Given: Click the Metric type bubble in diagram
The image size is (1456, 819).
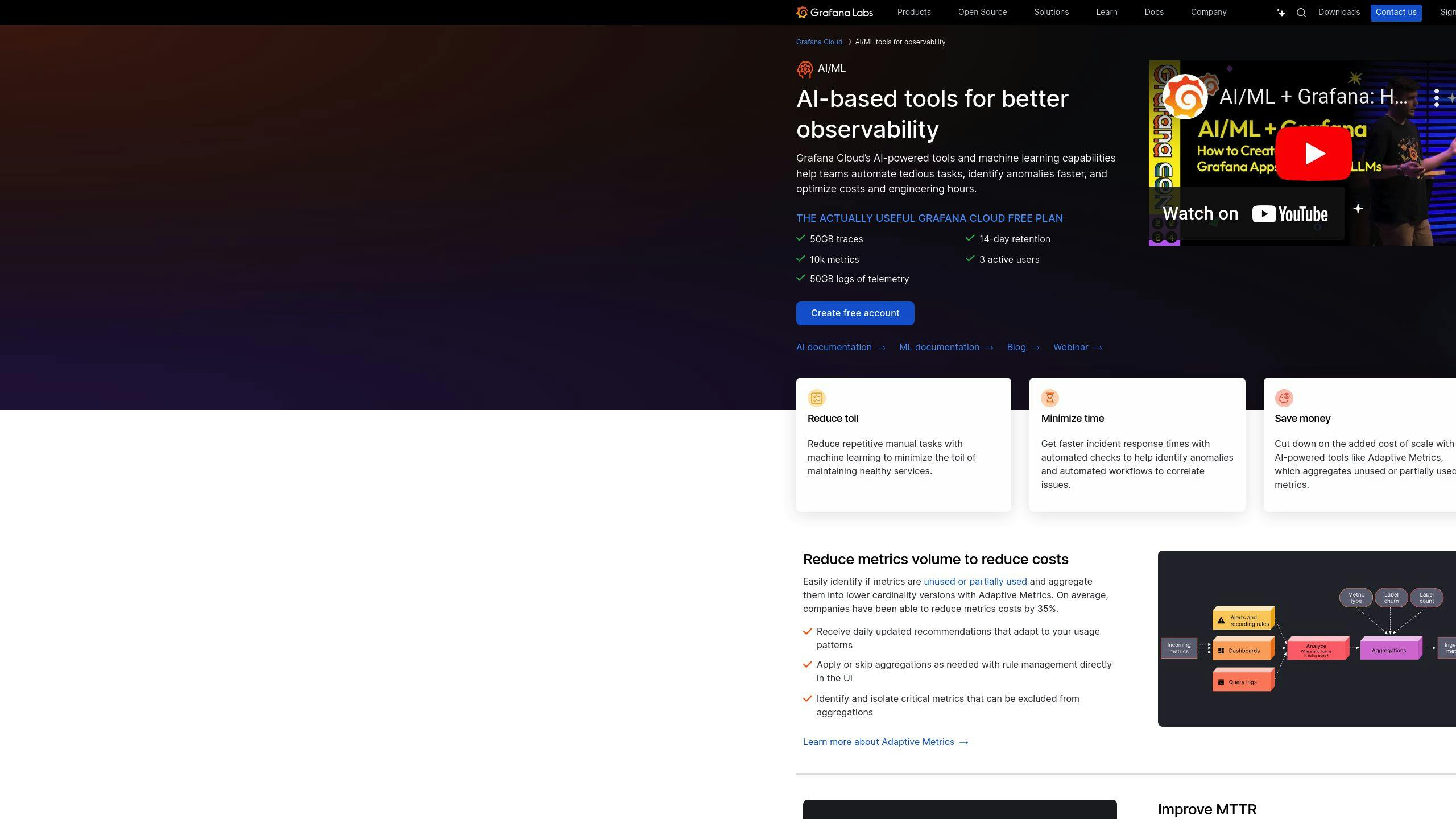Looking at the screenshot, I should click(1356, 598).
